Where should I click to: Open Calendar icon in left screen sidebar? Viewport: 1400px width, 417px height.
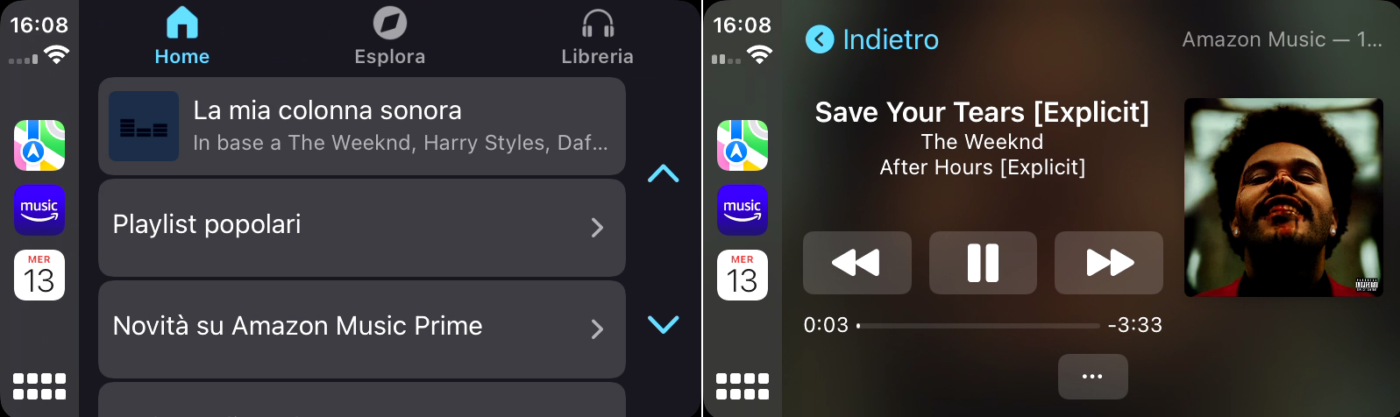39,275
